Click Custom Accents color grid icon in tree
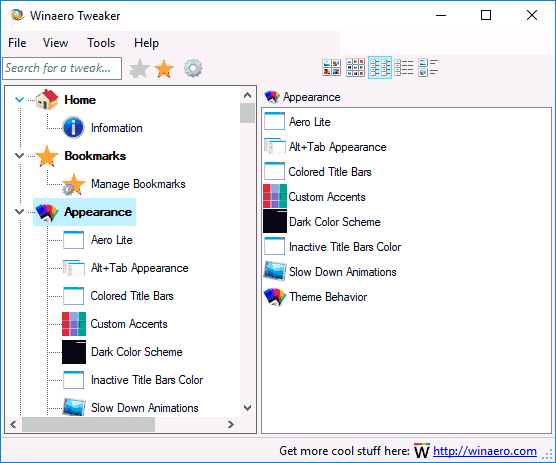Viewport: 556px width, 463px height. [74, 324]
